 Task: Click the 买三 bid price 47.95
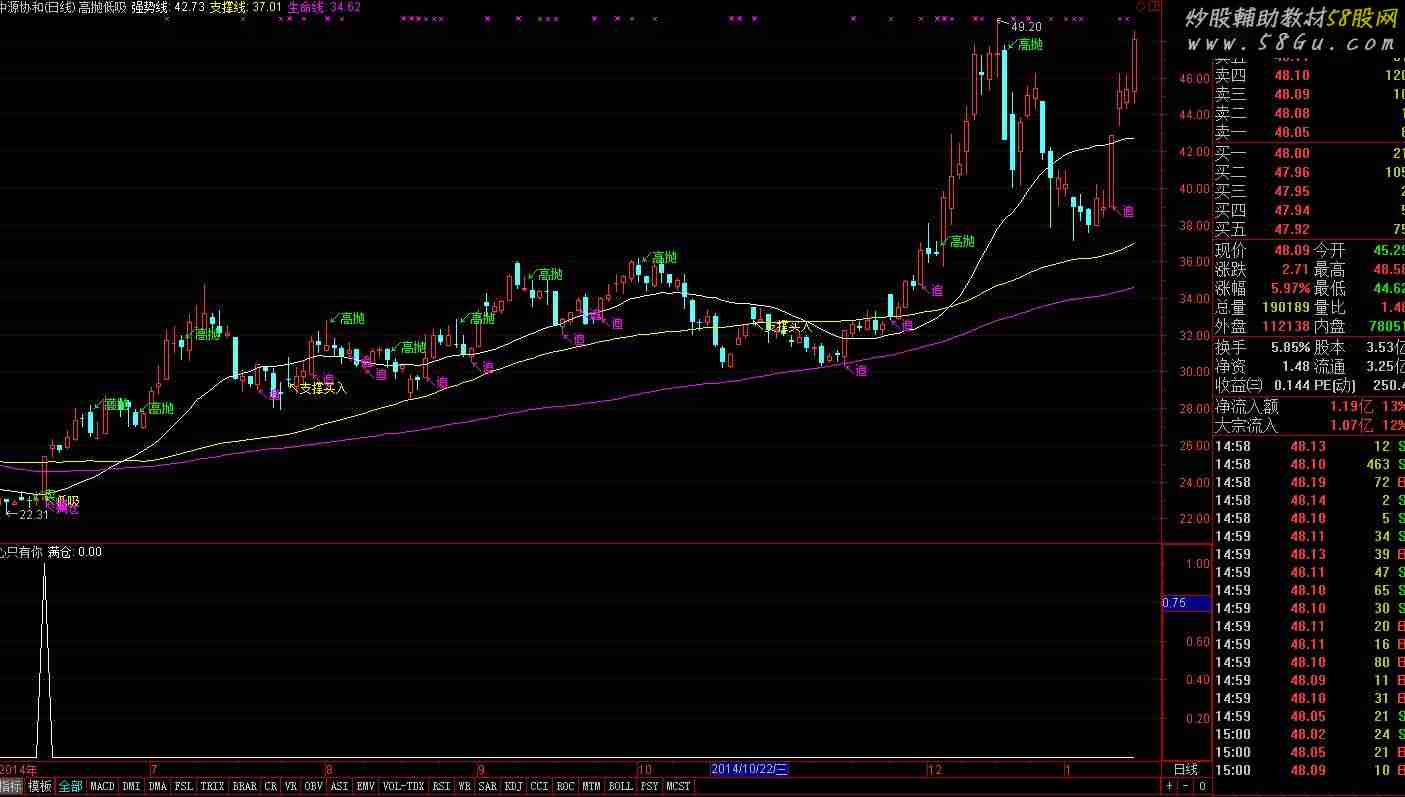(x=1292, y=191)
